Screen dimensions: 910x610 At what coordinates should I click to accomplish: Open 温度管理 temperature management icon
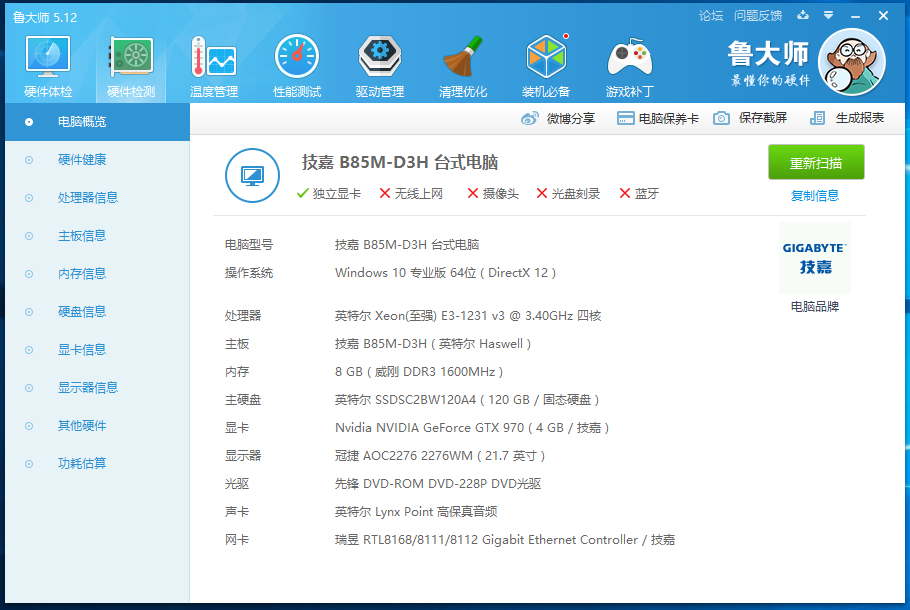pos(214,56)
